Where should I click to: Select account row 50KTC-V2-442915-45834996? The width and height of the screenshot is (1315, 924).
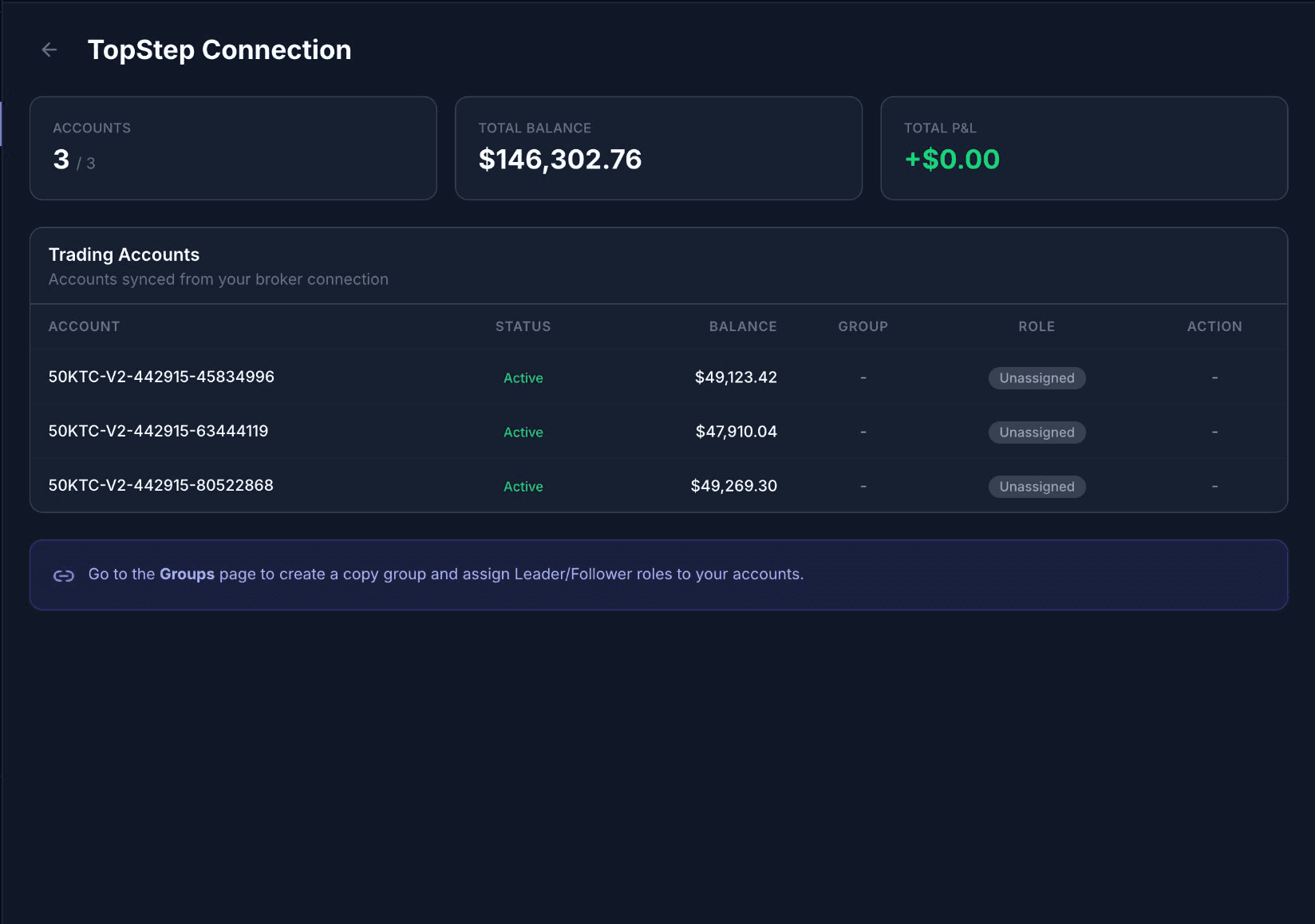tap(160, 377)
